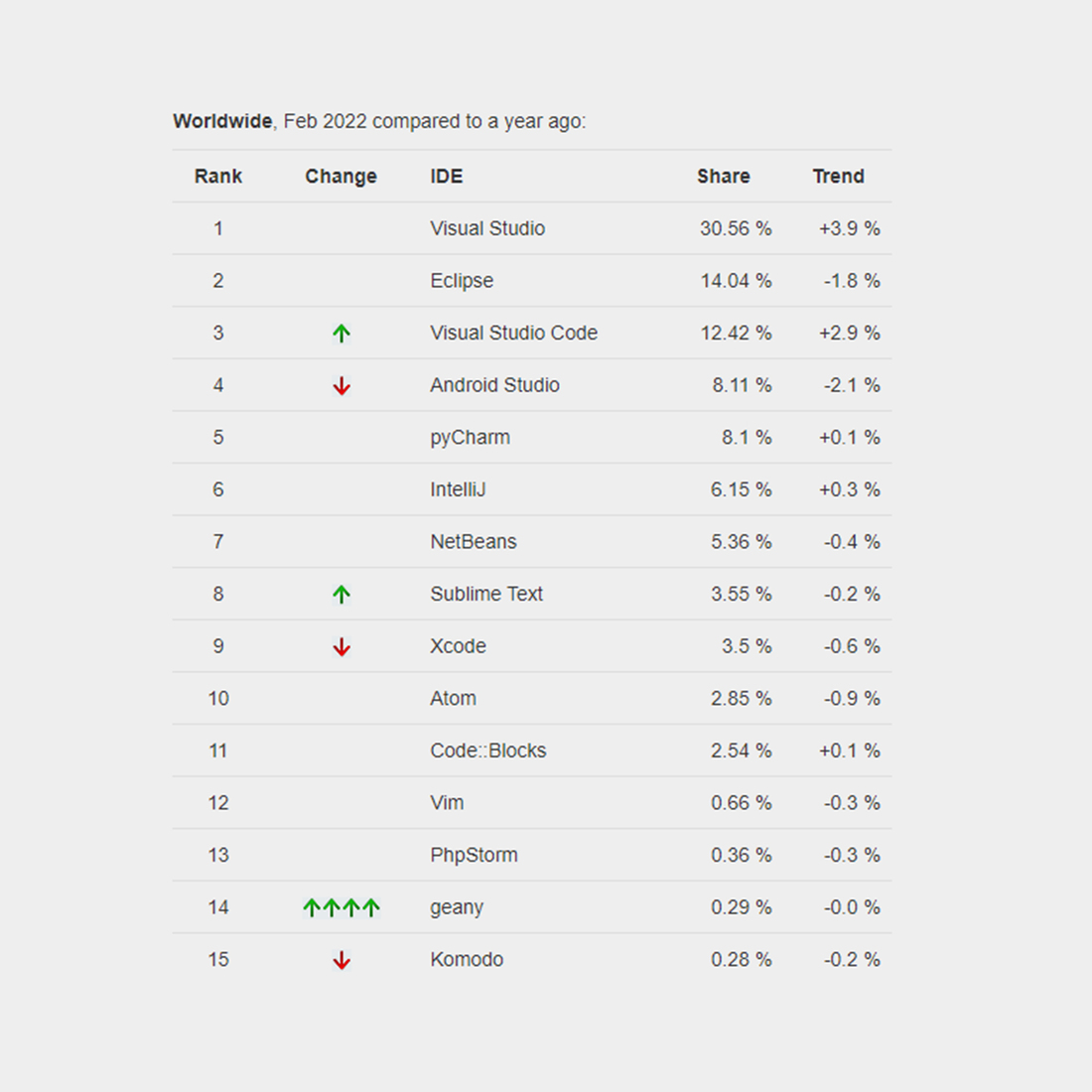Image resolution: width=1092 pixels, height=1092 pixels.
Task: Click the red down arrow beside Xcode
Action: 341,647
